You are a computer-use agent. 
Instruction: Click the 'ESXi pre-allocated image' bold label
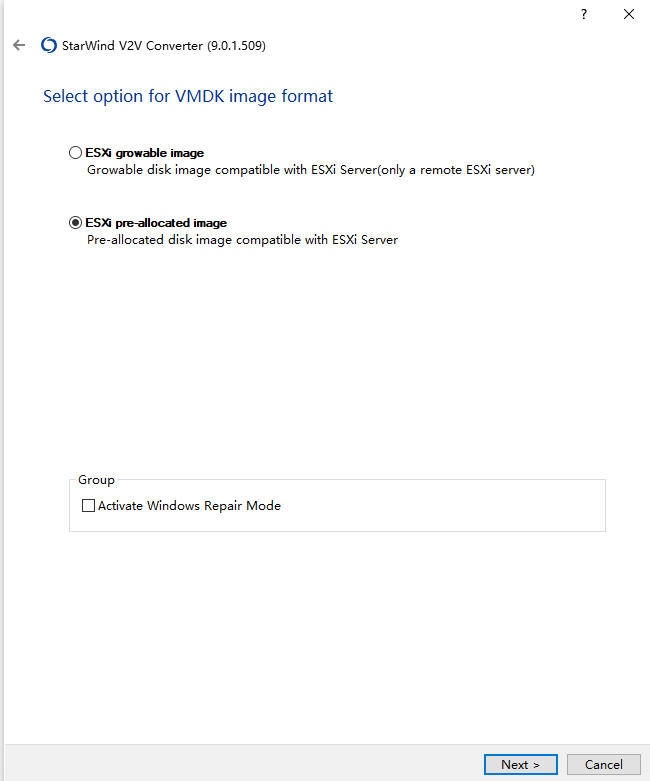point(156,223)
